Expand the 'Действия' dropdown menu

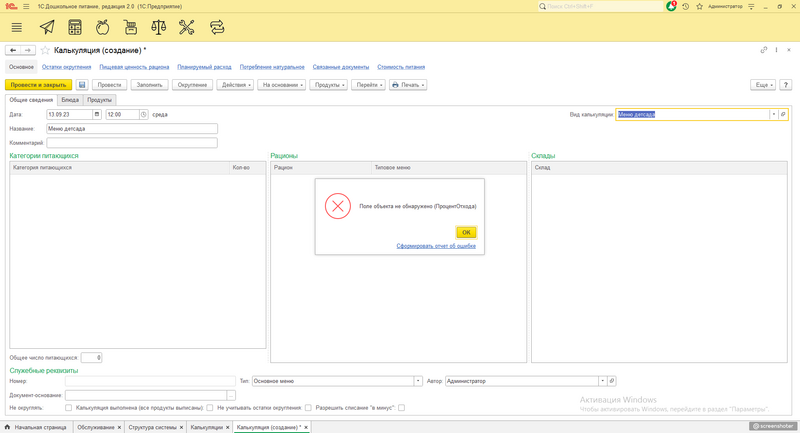pos(234,85)
